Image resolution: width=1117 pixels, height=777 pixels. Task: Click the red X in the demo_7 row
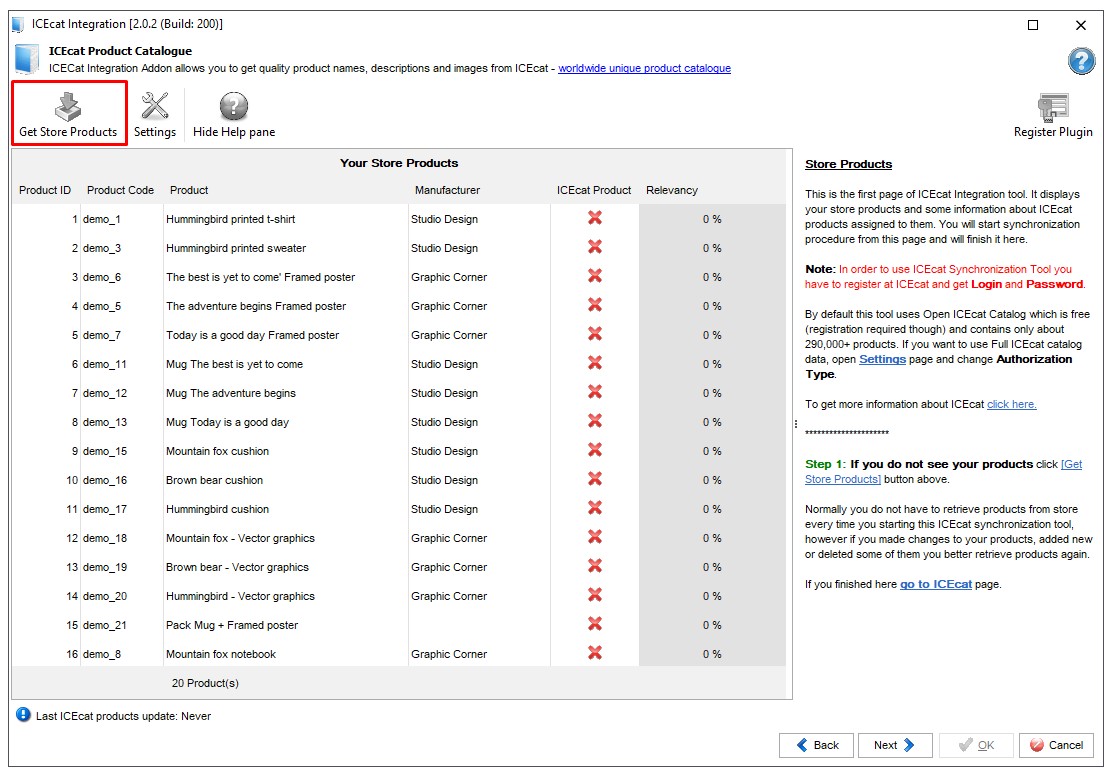click(595, 334)
